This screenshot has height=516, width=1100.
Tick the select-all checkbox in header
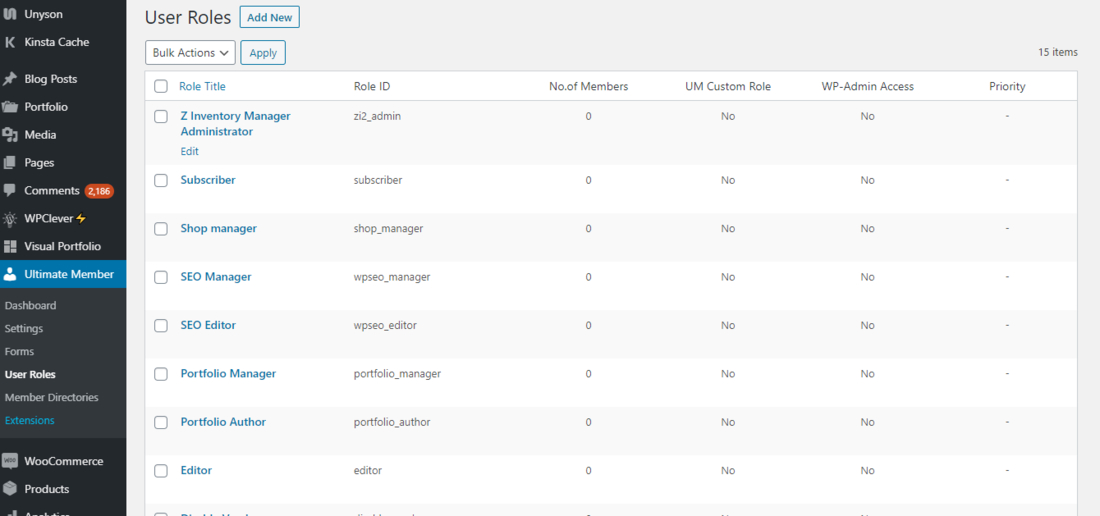pos(161,87)
